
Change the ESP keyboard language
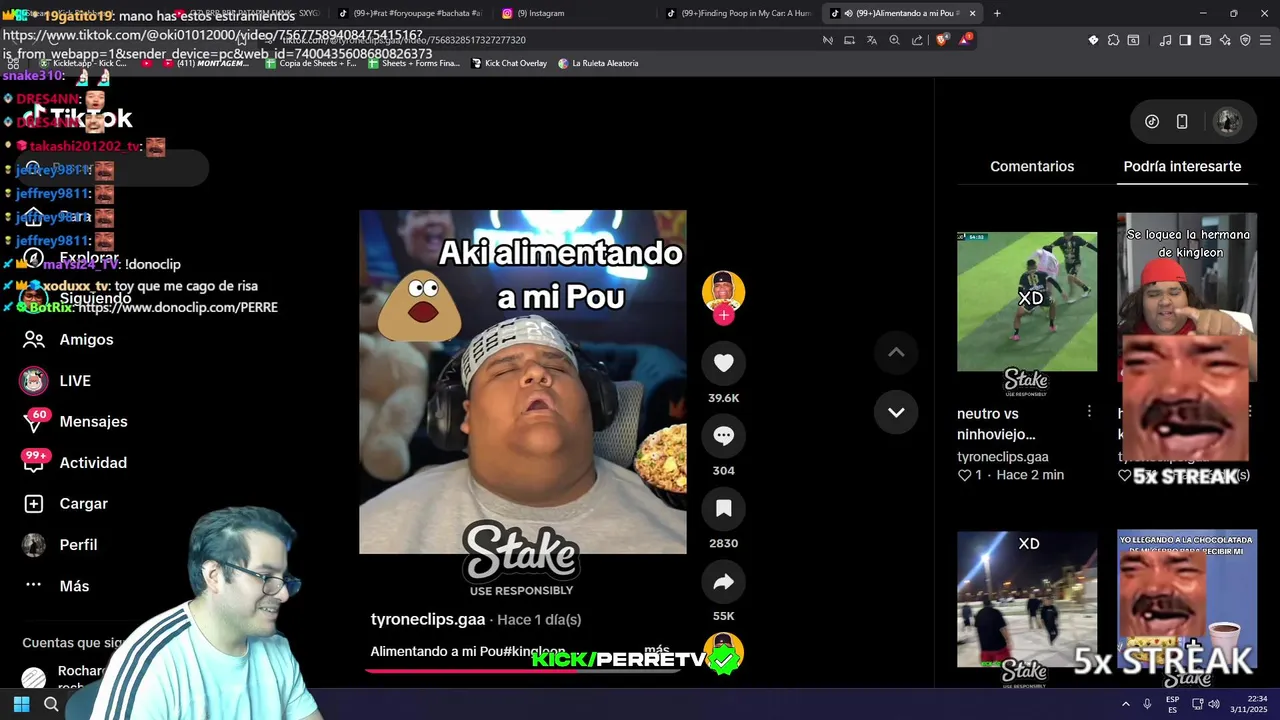(x=1172, y=704)
